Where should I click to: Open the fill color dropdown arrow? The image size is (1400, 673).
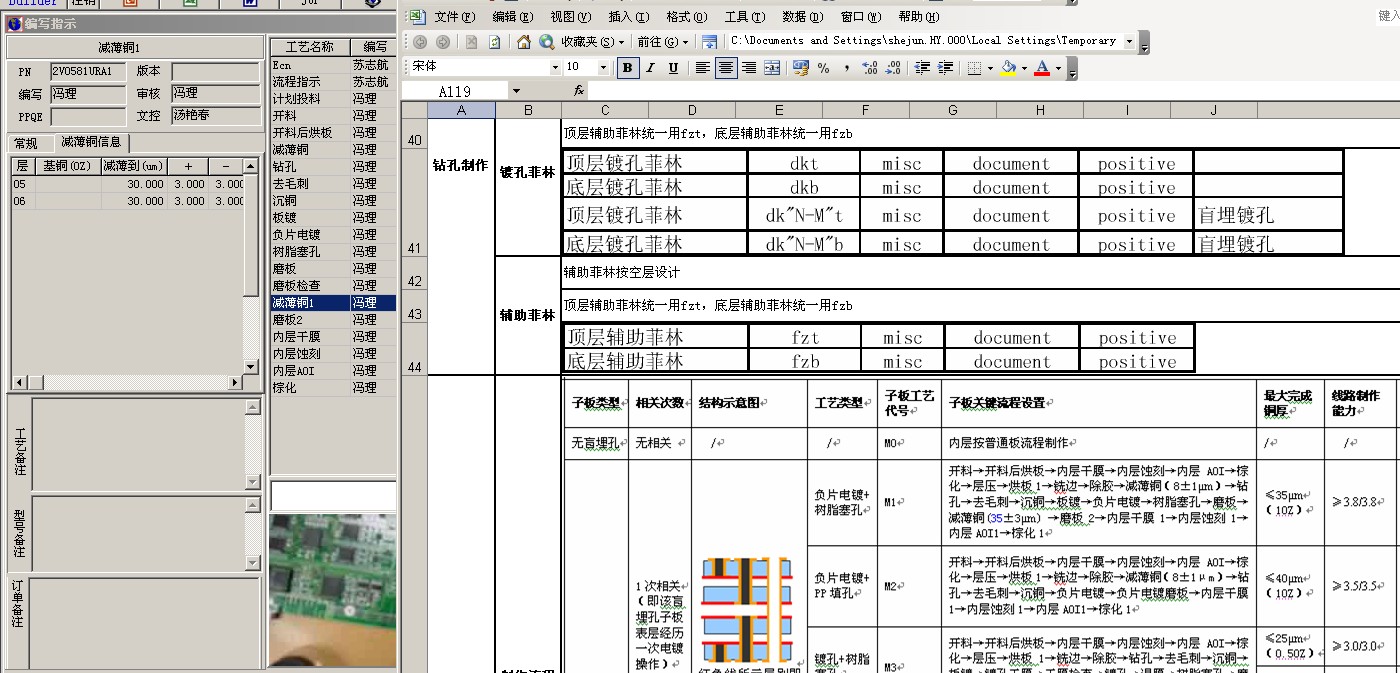(x=1023, y=68)
